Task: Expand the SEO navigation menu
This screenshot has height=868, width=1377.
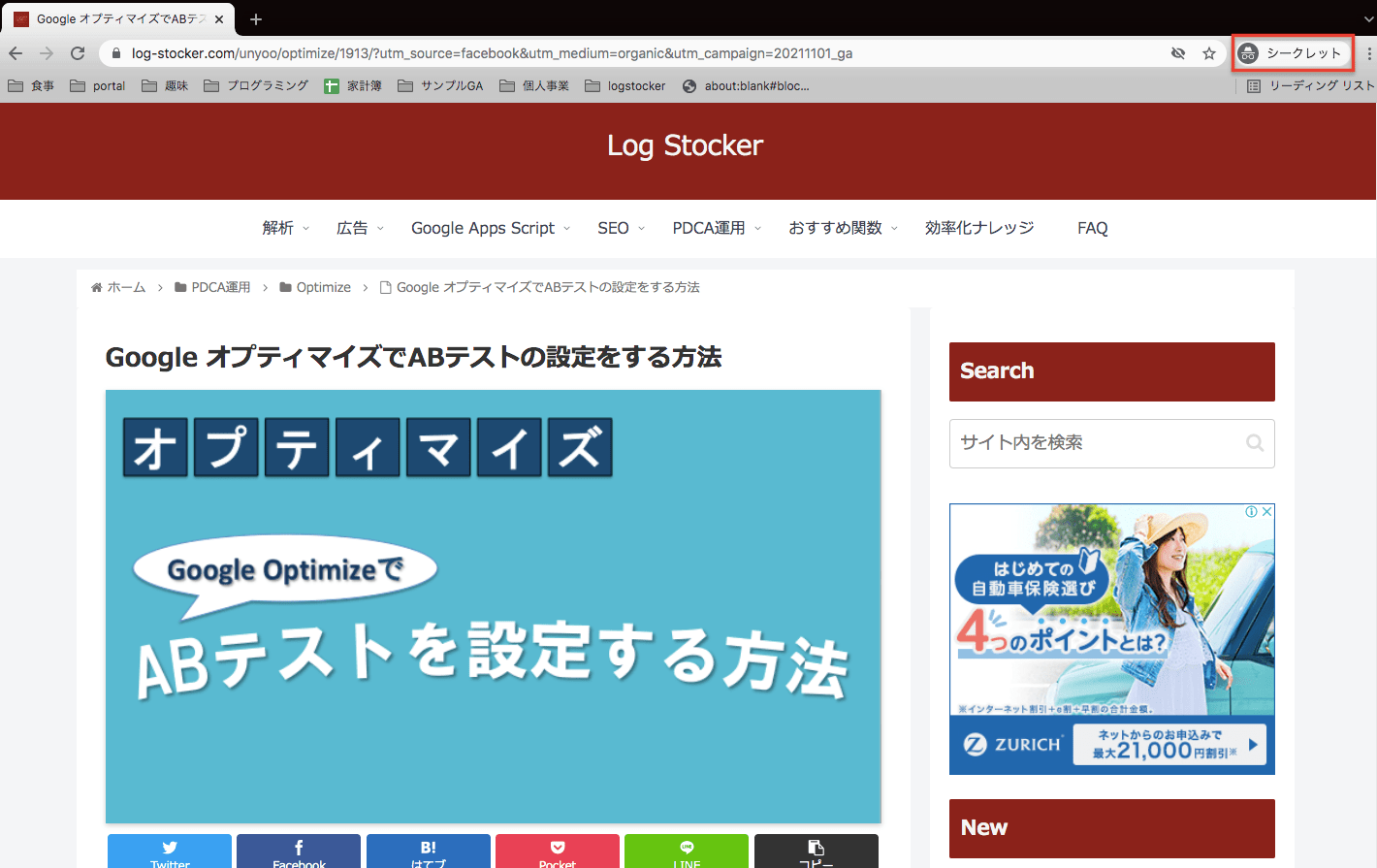Action: 622,228
